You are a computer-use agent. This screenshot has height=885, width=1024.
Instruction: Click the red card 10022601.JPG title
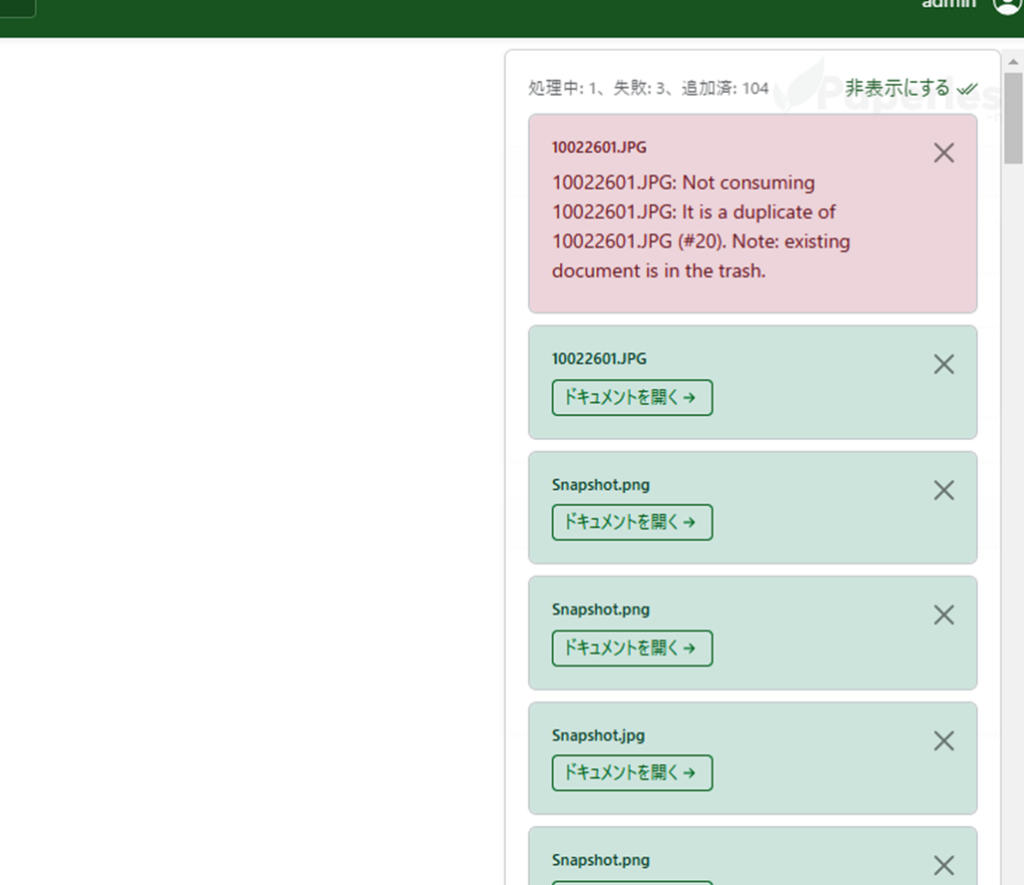pos(599,148)
